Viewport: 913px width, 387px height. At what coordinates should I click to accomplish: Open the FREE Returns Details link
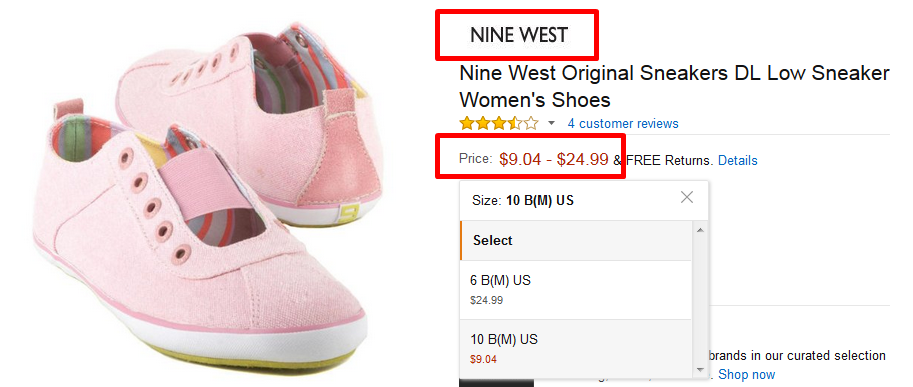coord(738,160)
